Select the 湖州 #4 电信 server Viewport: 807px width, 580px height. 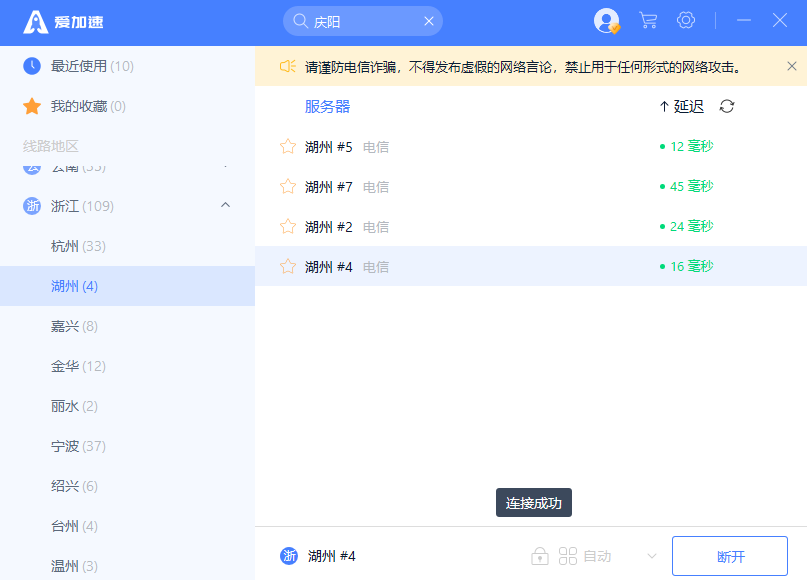tap(531, 267)
